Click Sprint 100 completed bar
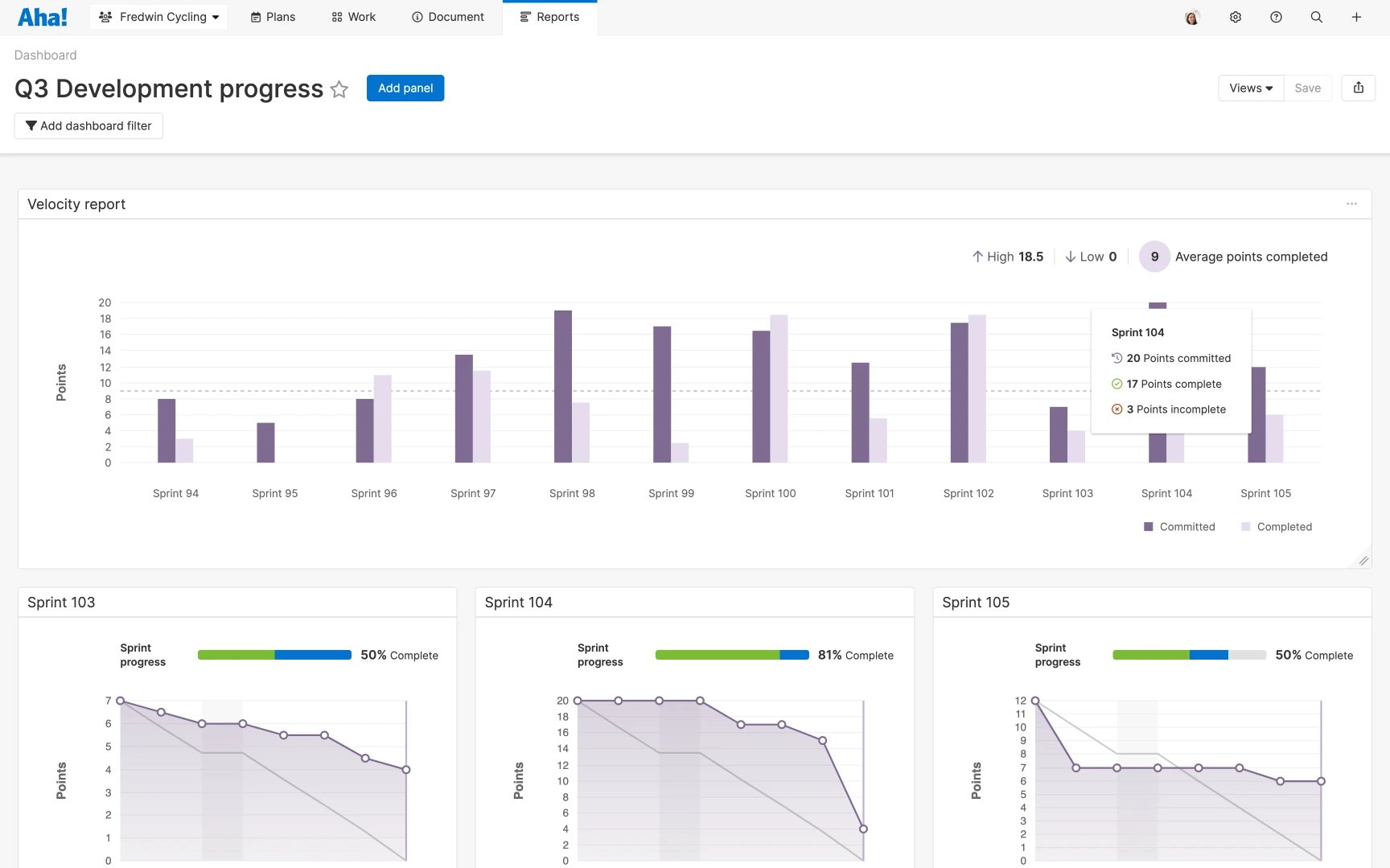Viewport: 1390px width, 868px height. 779,389
